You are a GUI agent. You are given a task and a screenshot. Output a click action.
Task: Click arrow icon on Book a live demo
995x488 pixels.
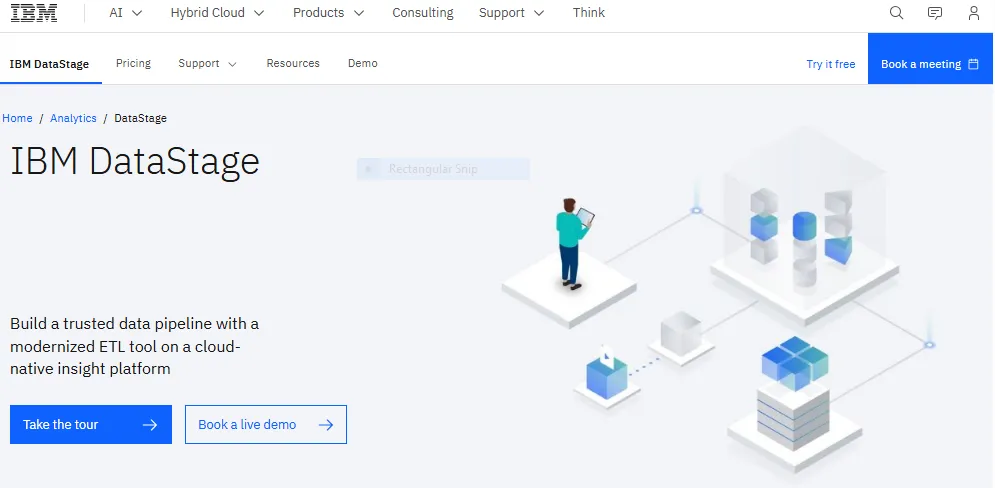[x=326, y=425]
